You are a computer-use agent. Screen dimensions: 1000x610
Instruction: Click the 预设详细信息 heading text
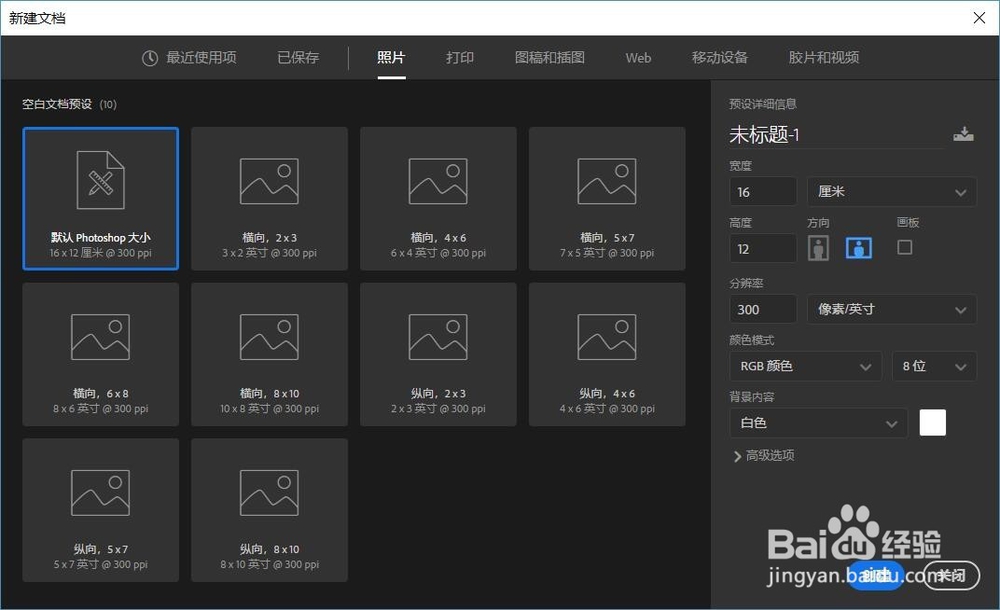pos(763,104)
